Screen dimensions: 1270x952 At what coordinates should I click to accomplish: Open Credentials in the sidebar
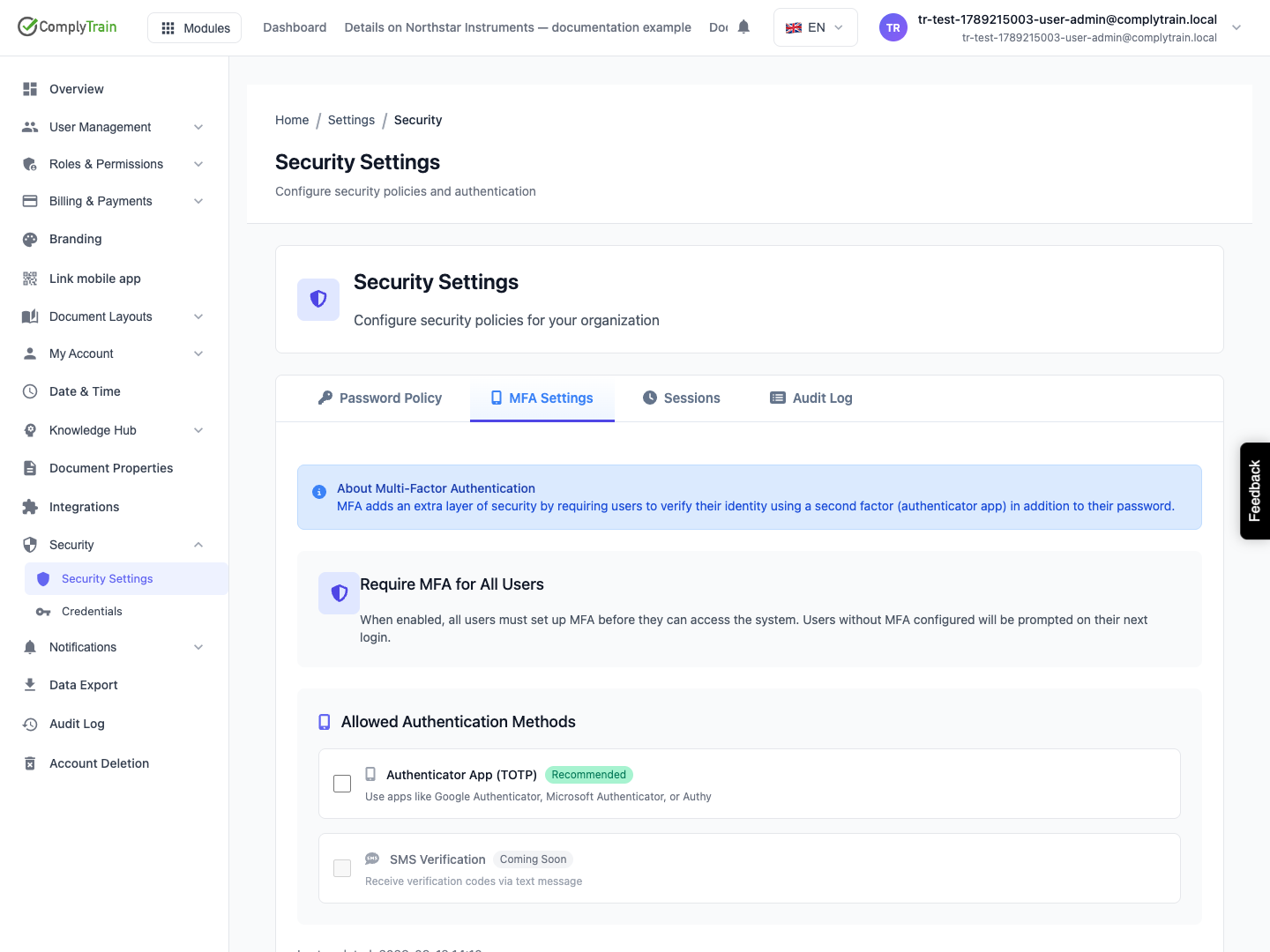pyautogui.click(x=126, y=612)
